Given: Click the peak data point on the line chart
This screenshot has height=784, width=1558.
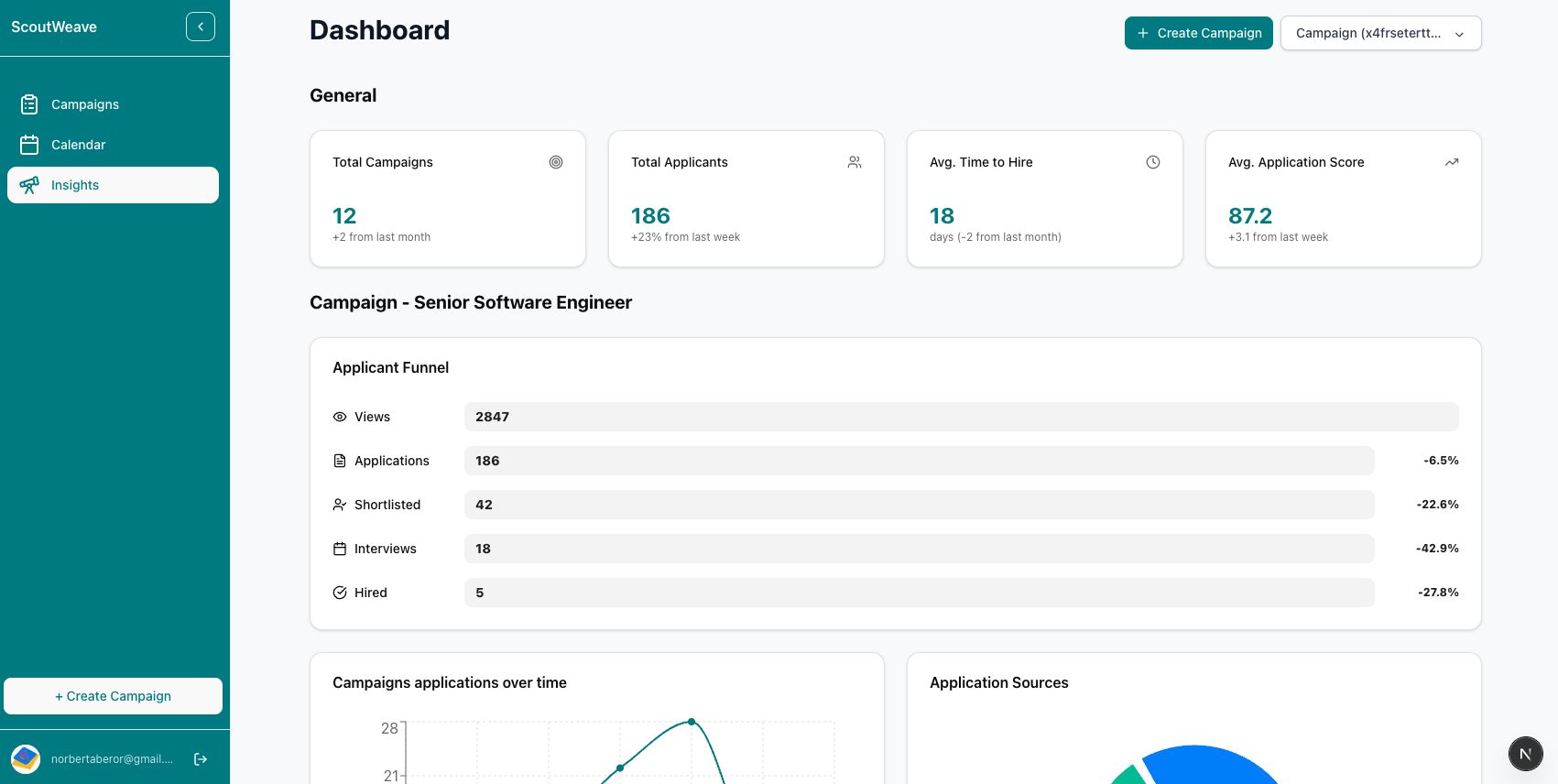Looking at the screenshot, I should click(x=692, y=722).
